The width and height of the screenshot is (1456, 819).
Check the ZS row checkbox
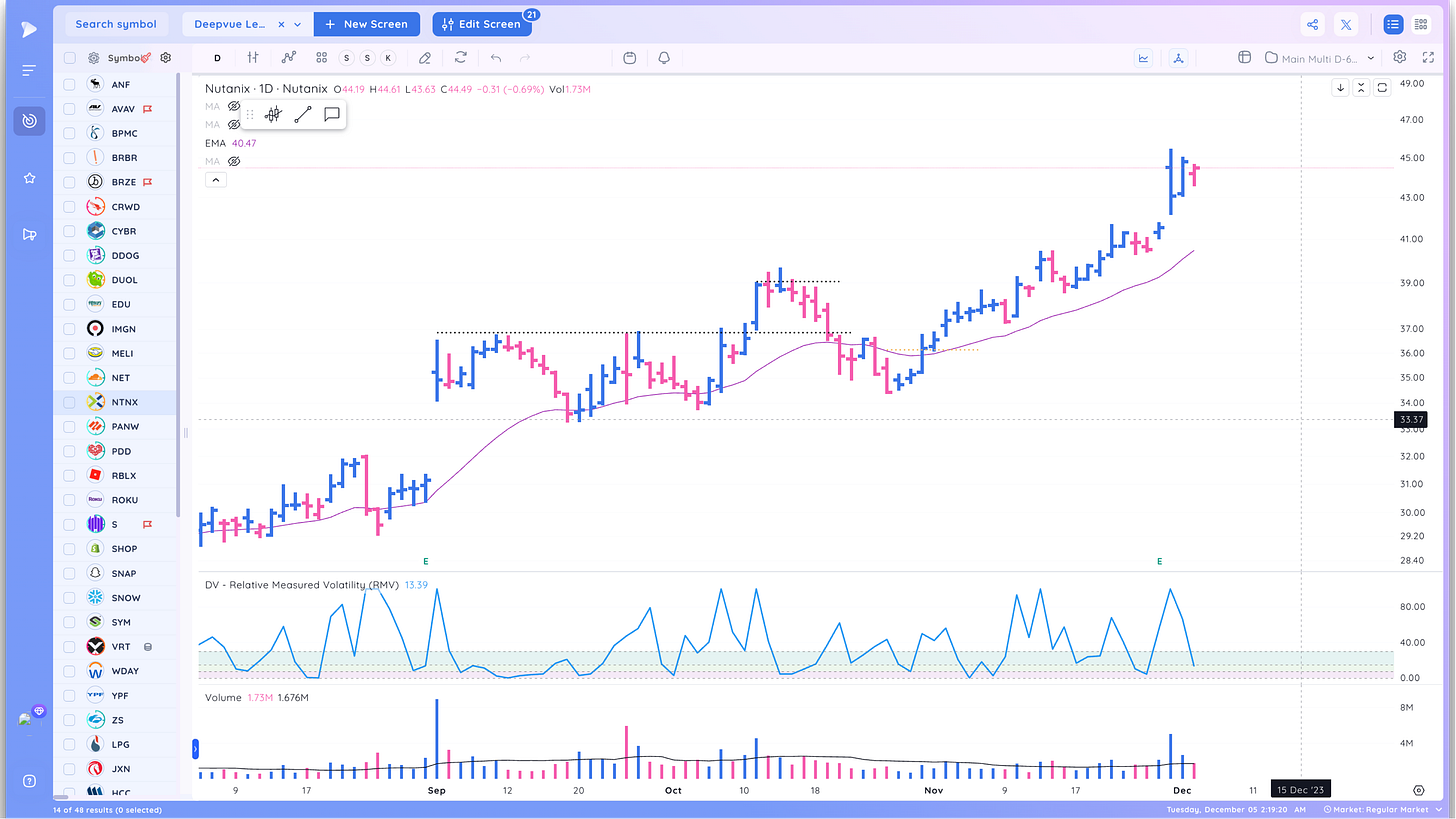(70, 720)
